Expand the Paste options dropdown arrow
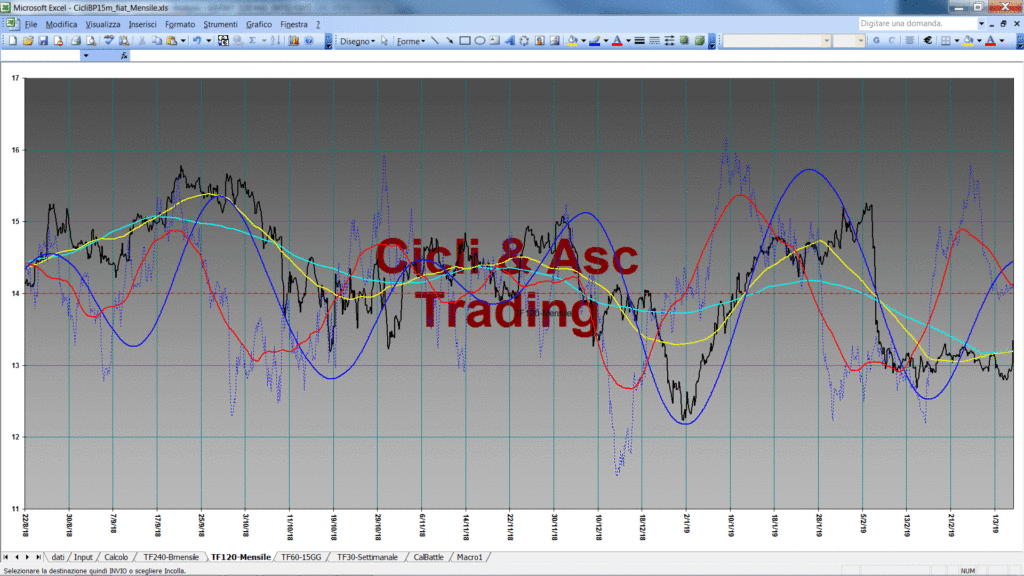This screenshot has width=1024, height=576. click(x=183, y=40)
